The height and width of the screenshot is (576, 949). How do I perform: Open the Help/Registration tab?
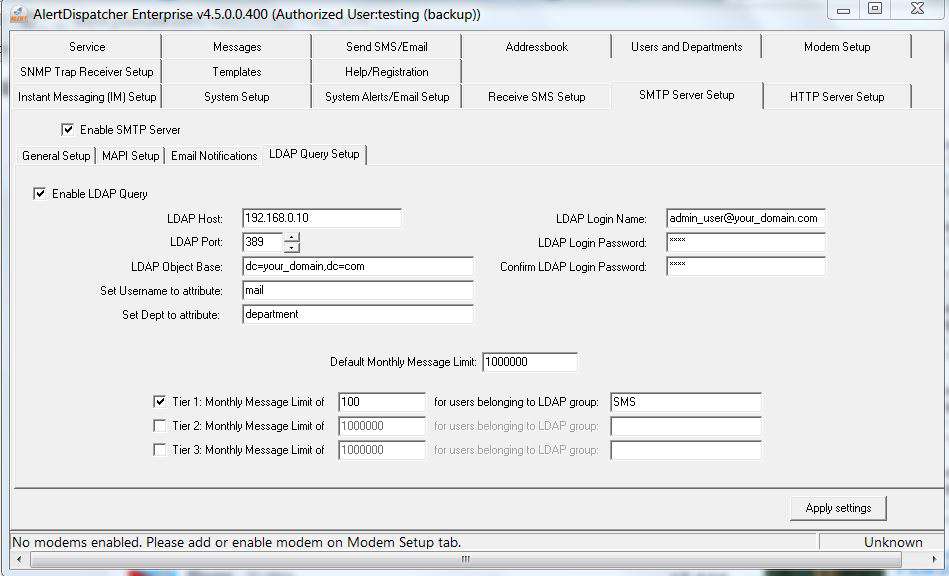point(387,71)
